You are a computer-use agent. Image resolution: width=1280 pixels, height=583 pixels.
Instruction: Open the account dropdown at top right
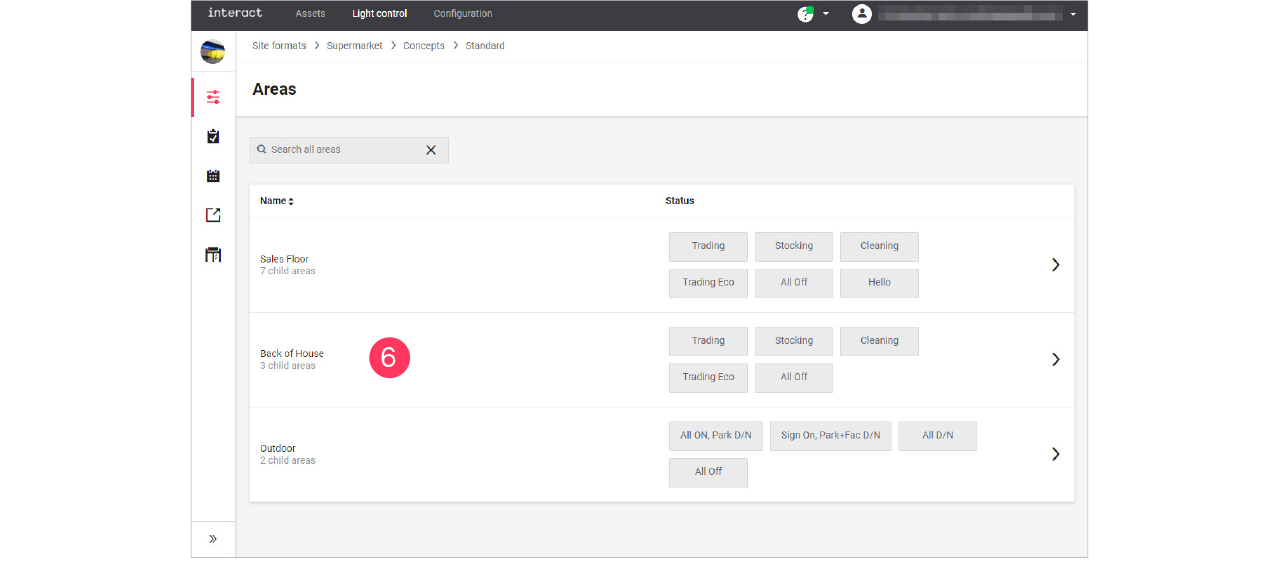point(1072,15)
